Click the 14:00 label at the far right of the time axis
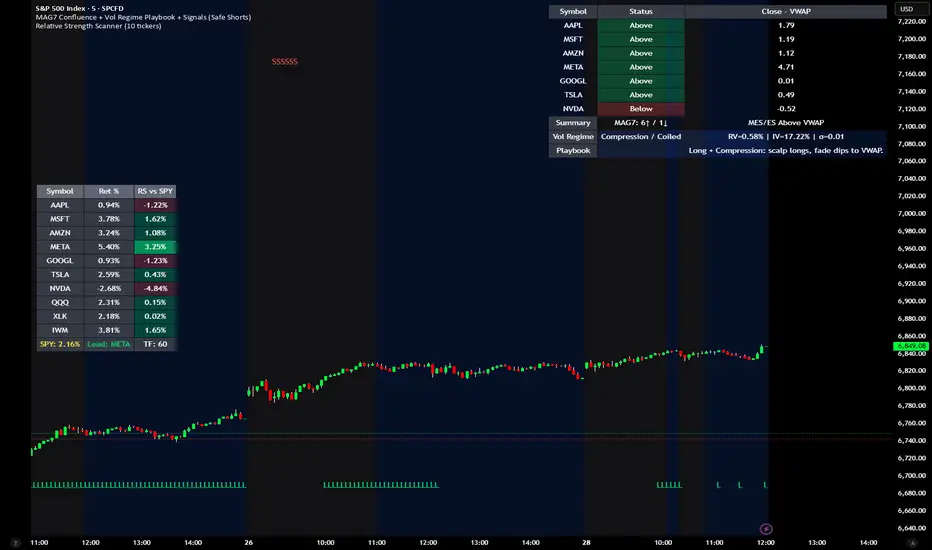Screen dimensions: 932x550 pyautogui.click(x=868, y=542)
